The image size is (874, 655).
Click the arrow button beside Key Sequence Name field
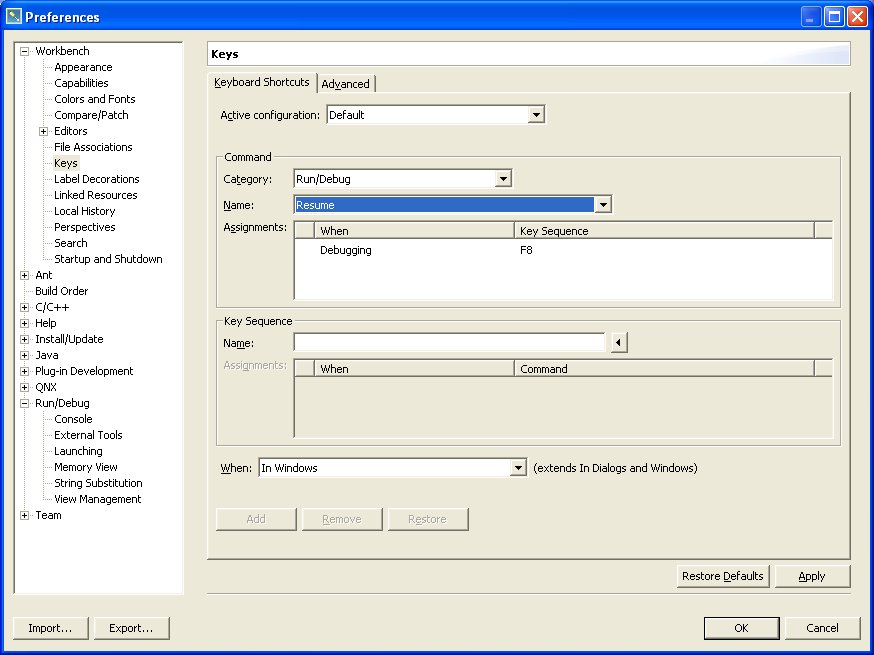coord(618,343)
